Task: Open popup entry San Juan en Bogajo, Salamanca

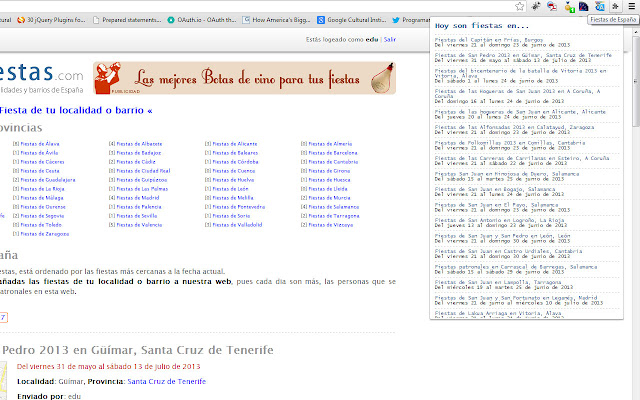Action: tap(495, 189)
